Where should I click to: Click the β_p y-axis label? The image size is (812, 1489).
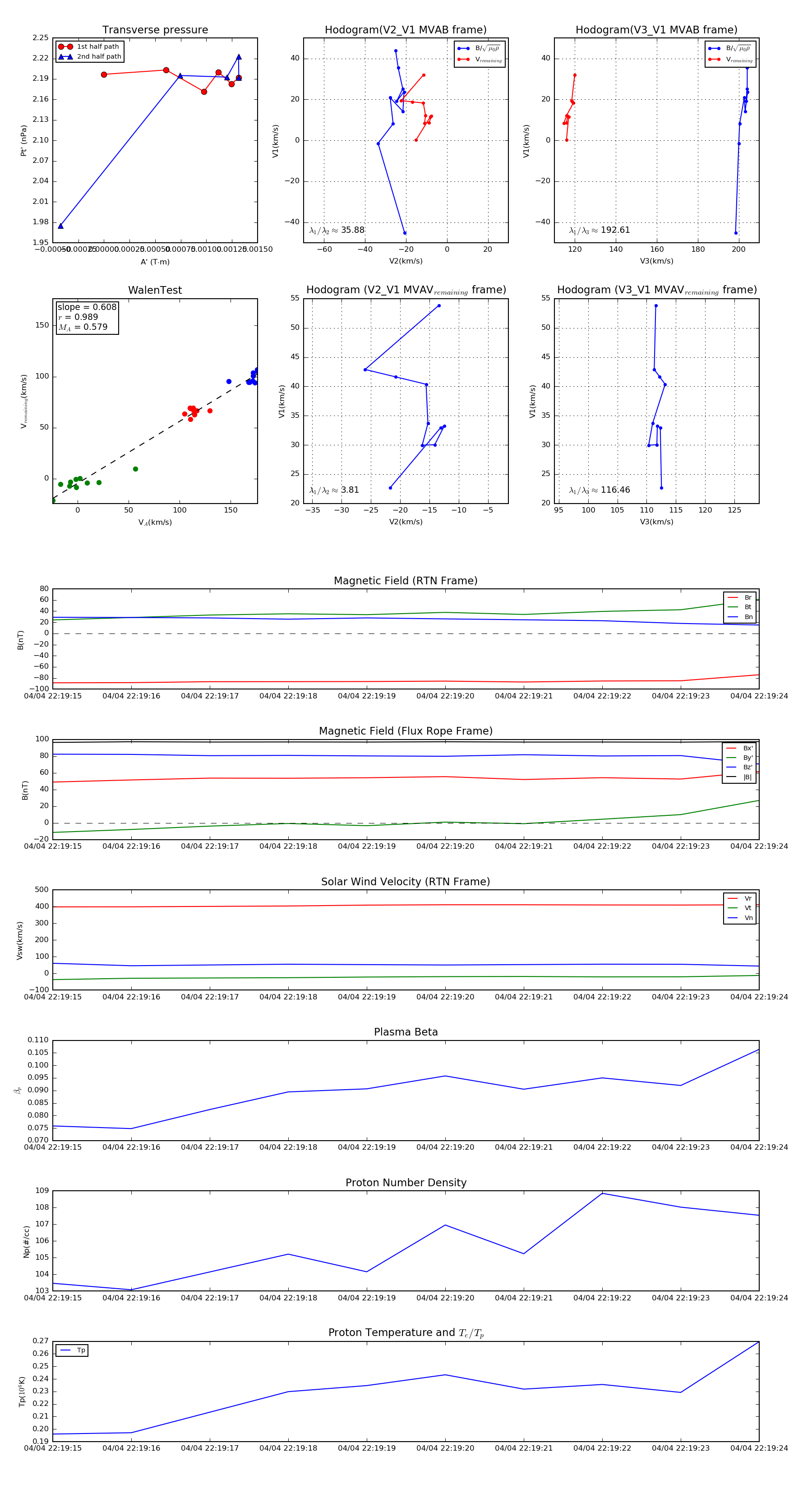coord(17,1091)
